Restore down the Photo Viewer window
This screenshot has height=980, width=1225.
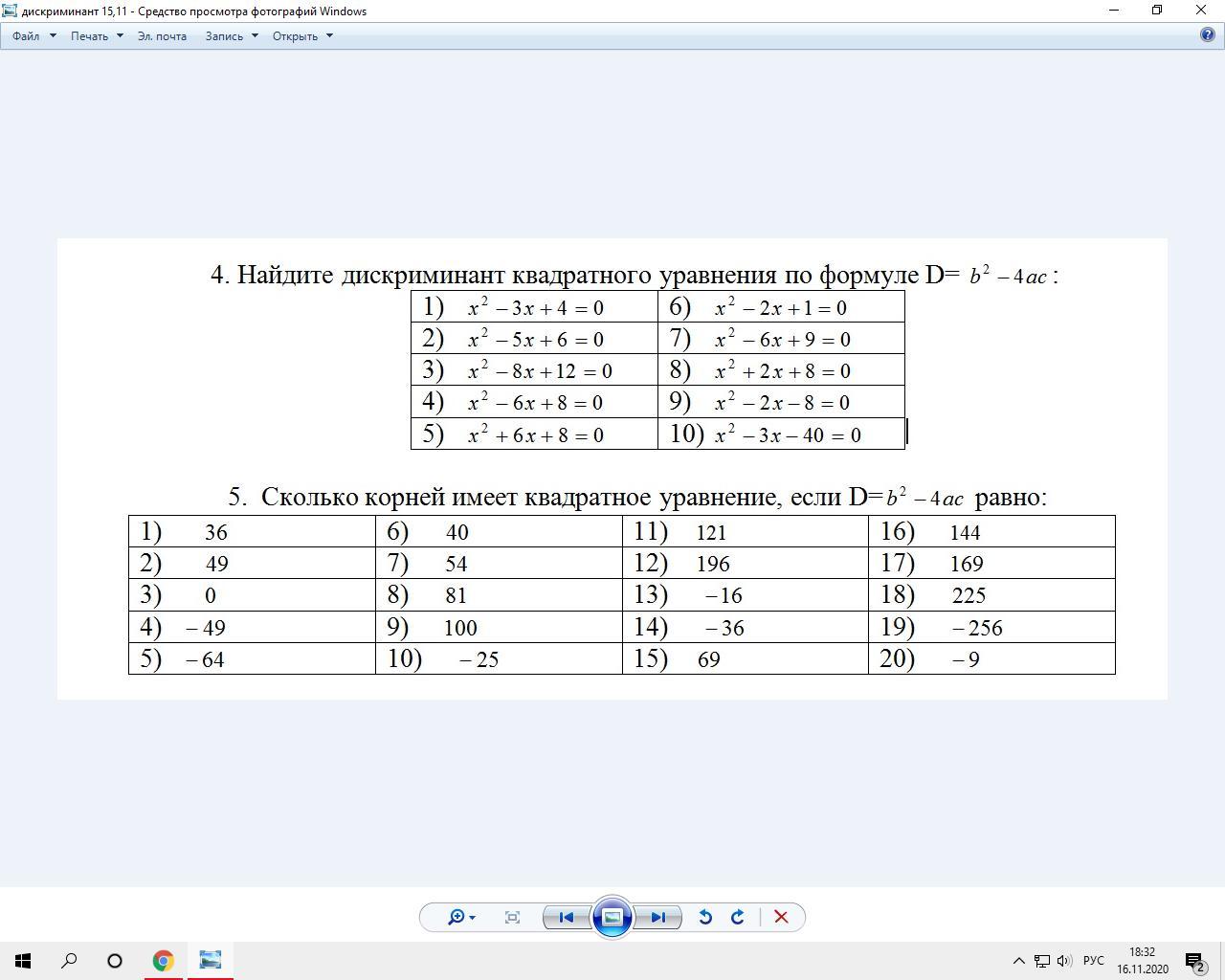(1157, 11)
